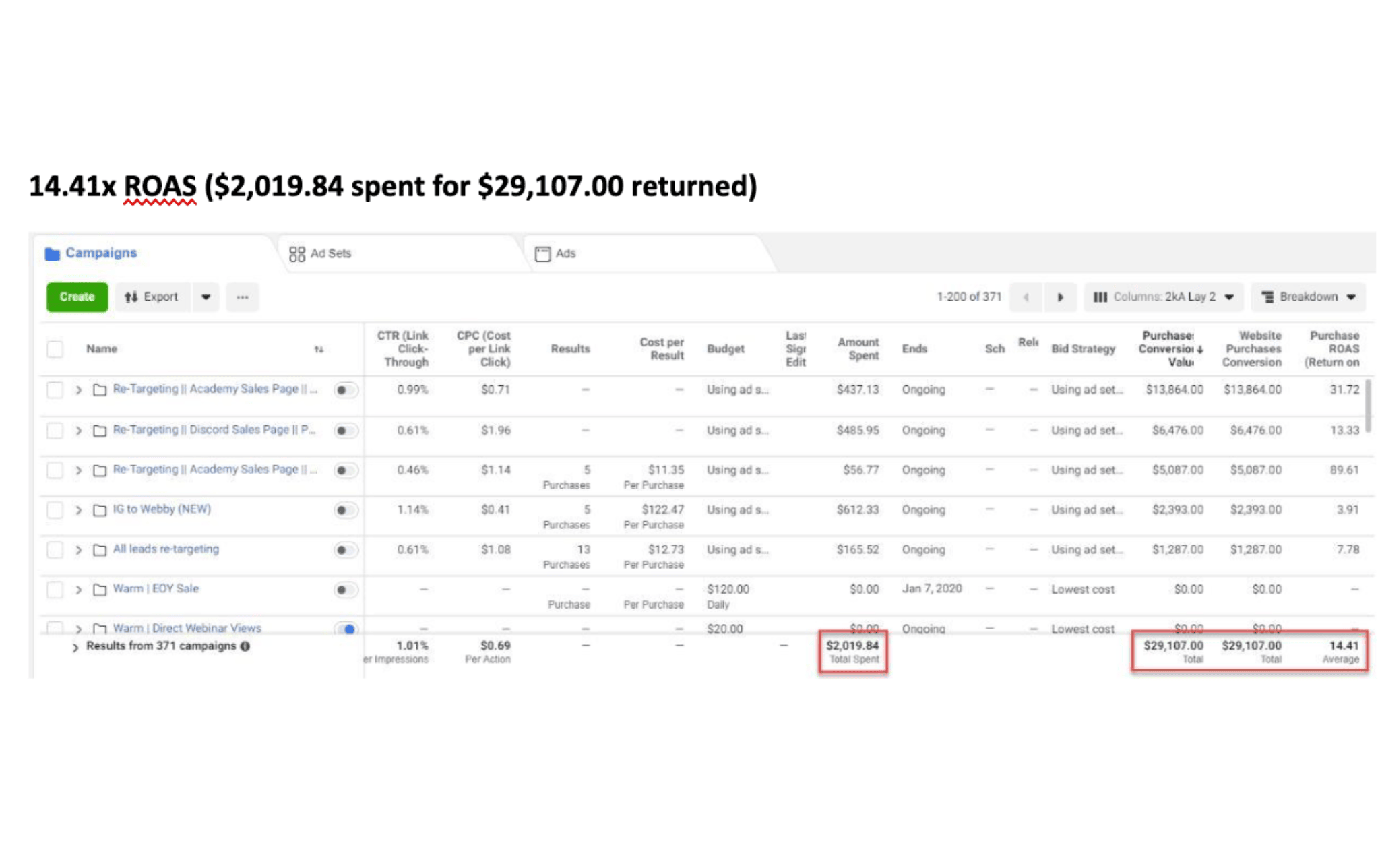Screen dimensions: 1380x868
Task: Click the Ad Sets grid icon
Action: 296,254
